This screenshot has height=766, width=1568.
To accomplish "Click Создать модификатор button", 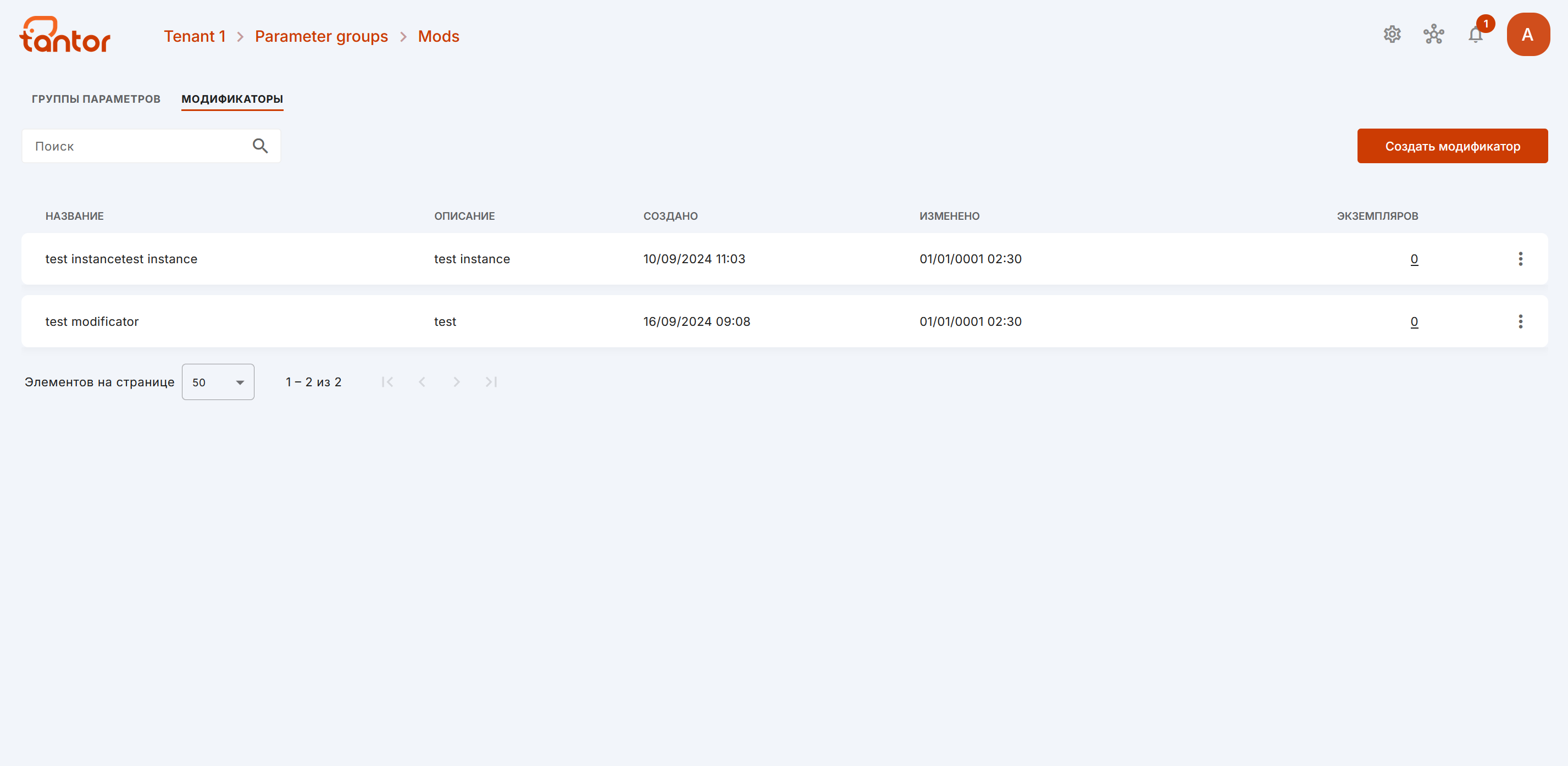I will pyautogui.click(x=1453, y=146).
